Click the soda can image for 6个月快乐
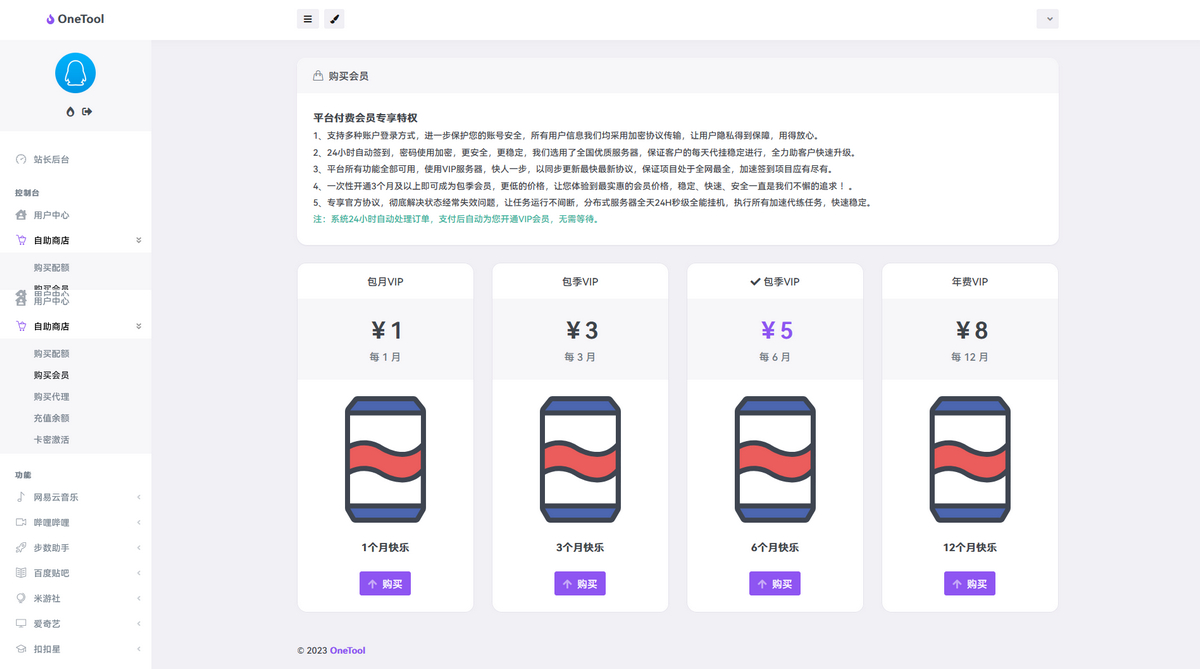Screen dimensions: 1200x669 pos(775,459)
